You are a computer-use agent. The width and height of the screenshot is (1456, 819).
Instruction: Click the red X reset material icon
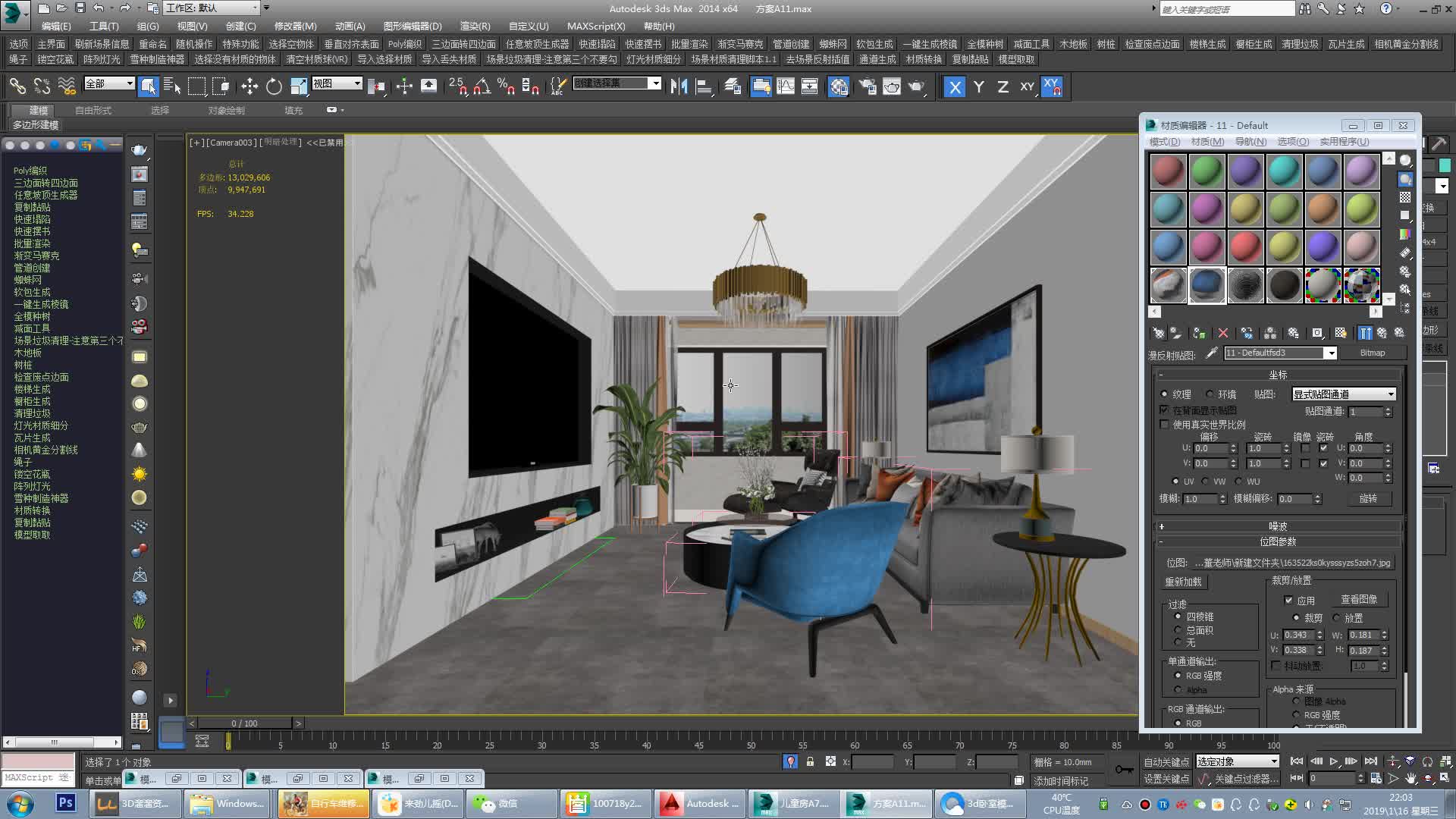[x=1222, y=333]
